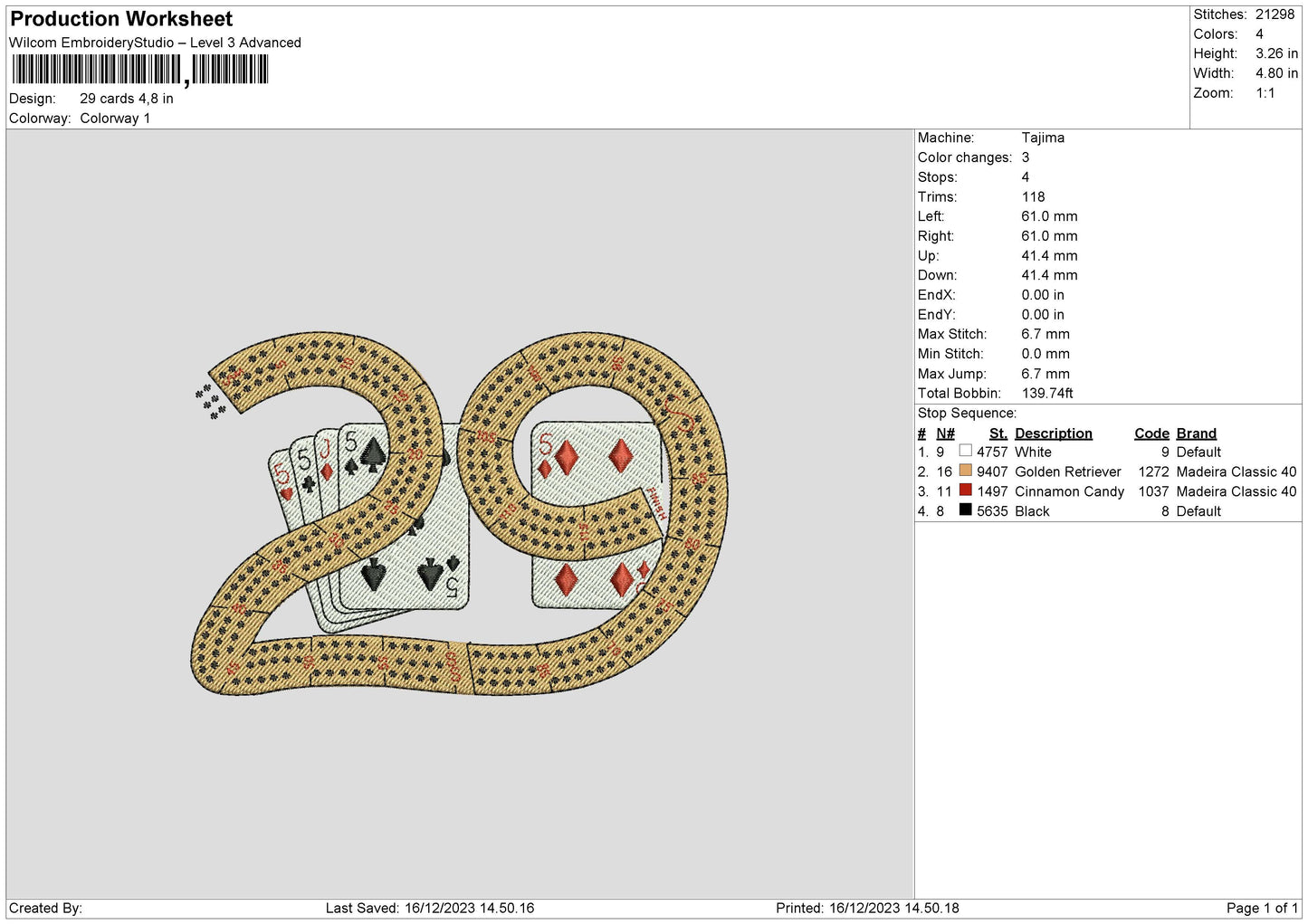Click the Up value 41.4 mm
Viewport: 1308px width, 924px height.
point(1049,255)
